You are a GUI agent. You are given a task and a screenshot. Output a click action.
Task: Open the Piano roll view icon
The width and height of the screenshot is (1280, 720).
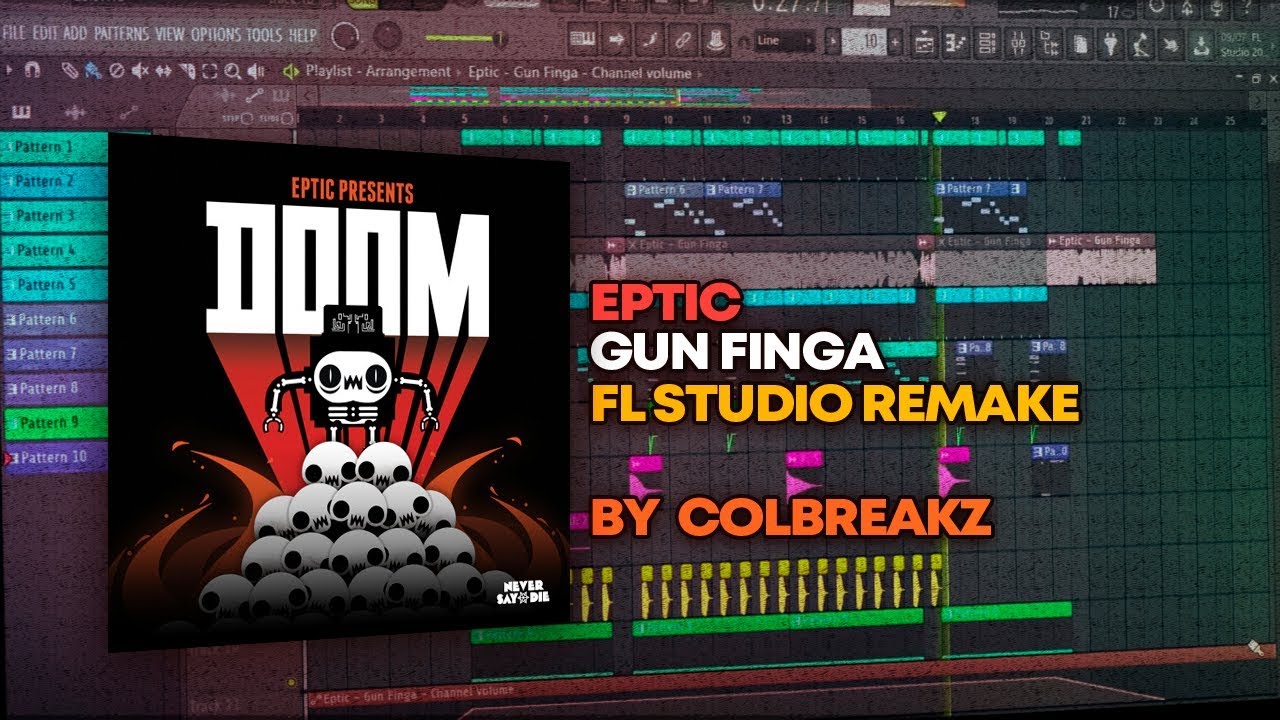pyautogui.click(x=955, y=42)
